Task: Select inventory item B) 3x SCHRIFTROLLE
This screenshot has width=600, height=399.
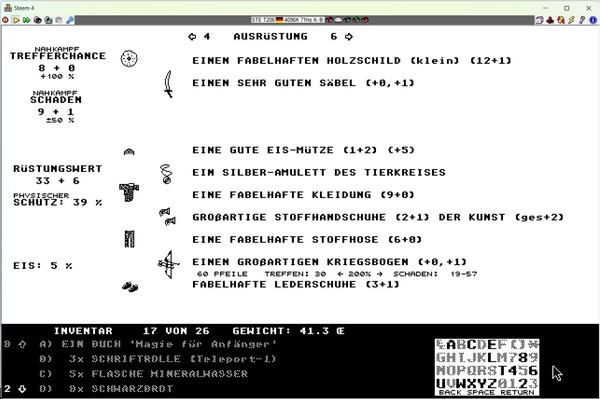Action: pos(158,359)
